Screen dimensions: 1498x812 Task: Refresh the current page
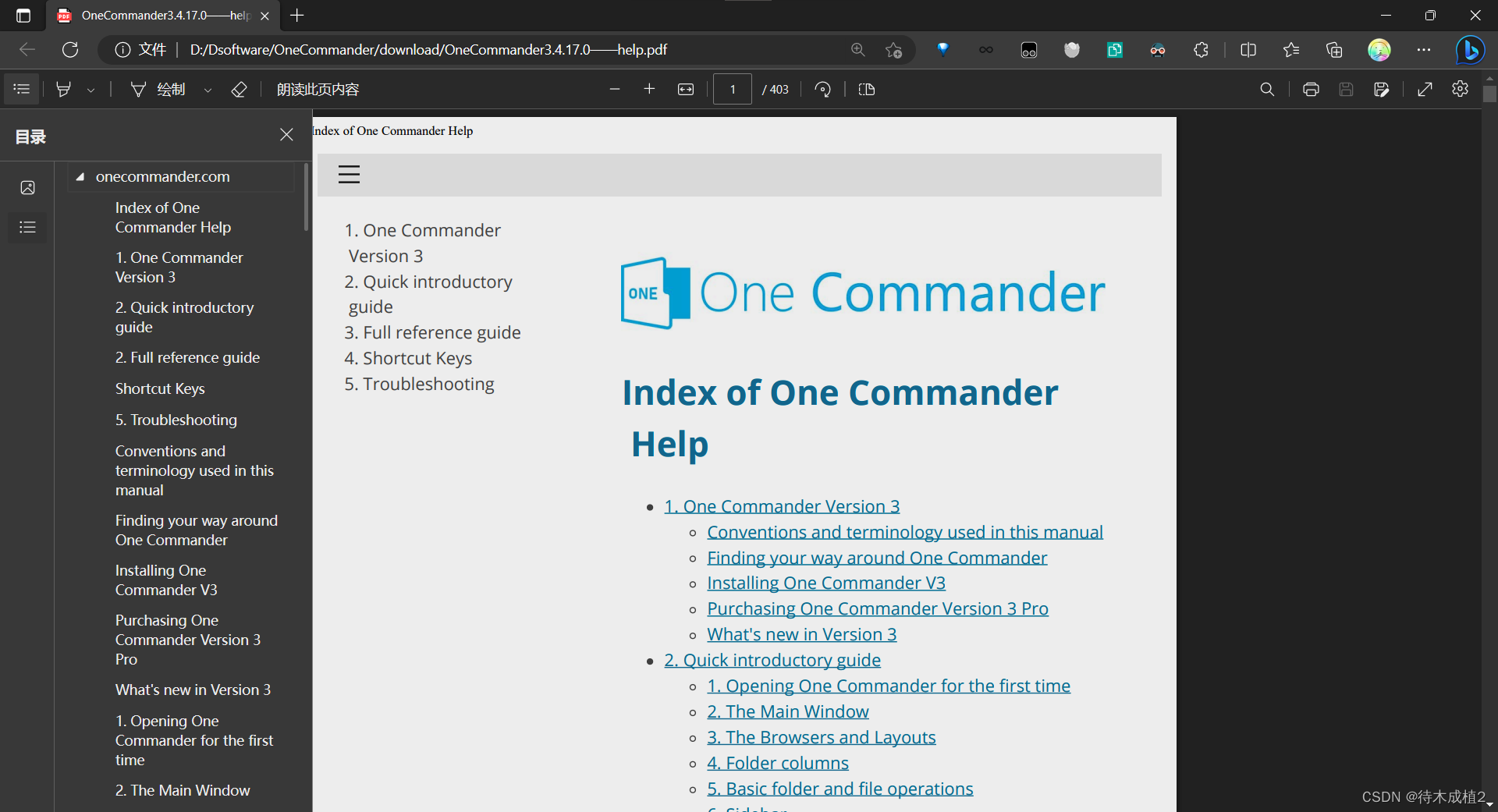click(x=70, y=50)
